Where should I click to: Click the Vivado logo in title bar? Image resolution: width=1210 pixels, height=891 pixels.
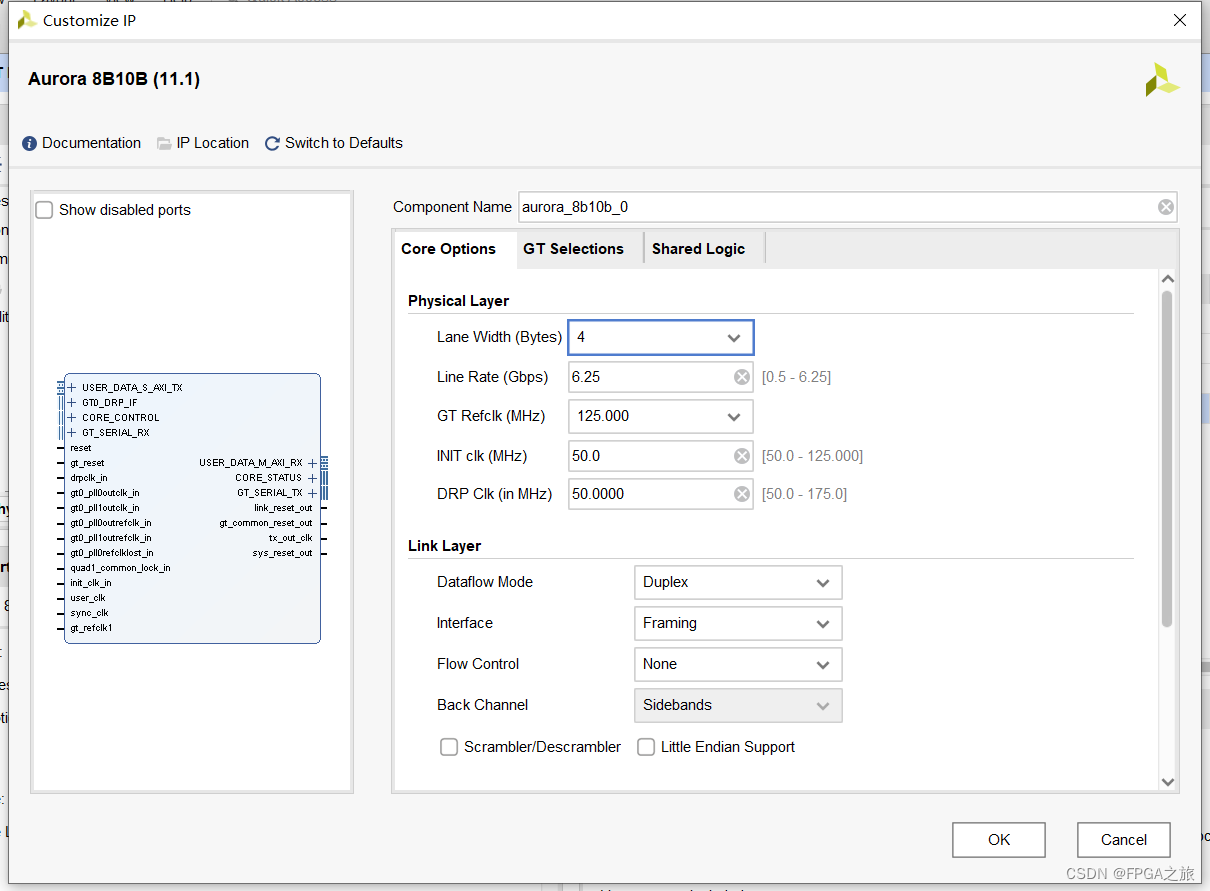point(27,20)
